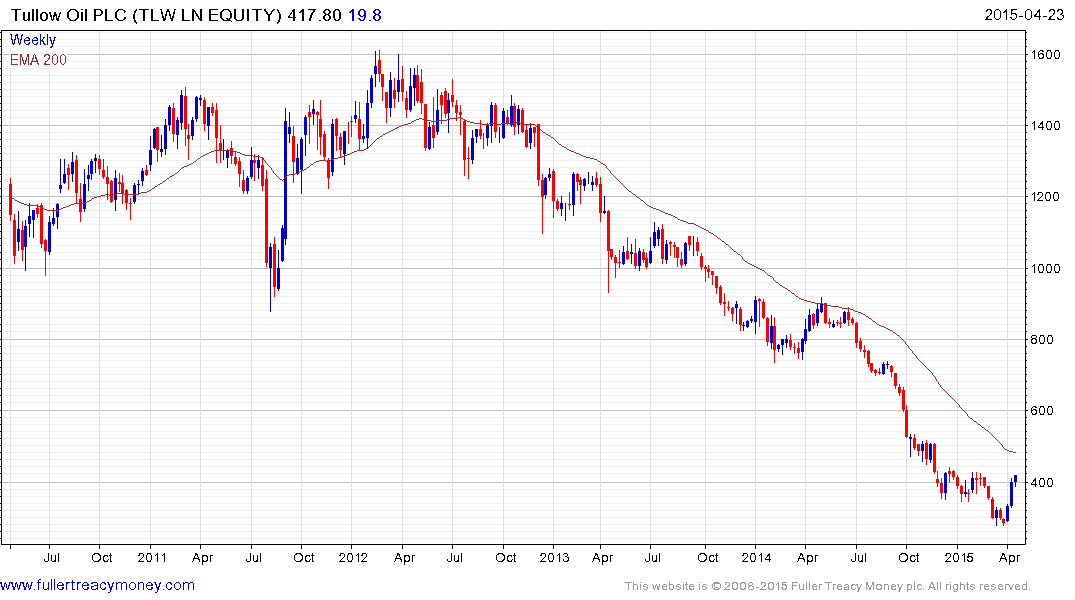Click the 800 price axis label

click(x=1042, y=339)
